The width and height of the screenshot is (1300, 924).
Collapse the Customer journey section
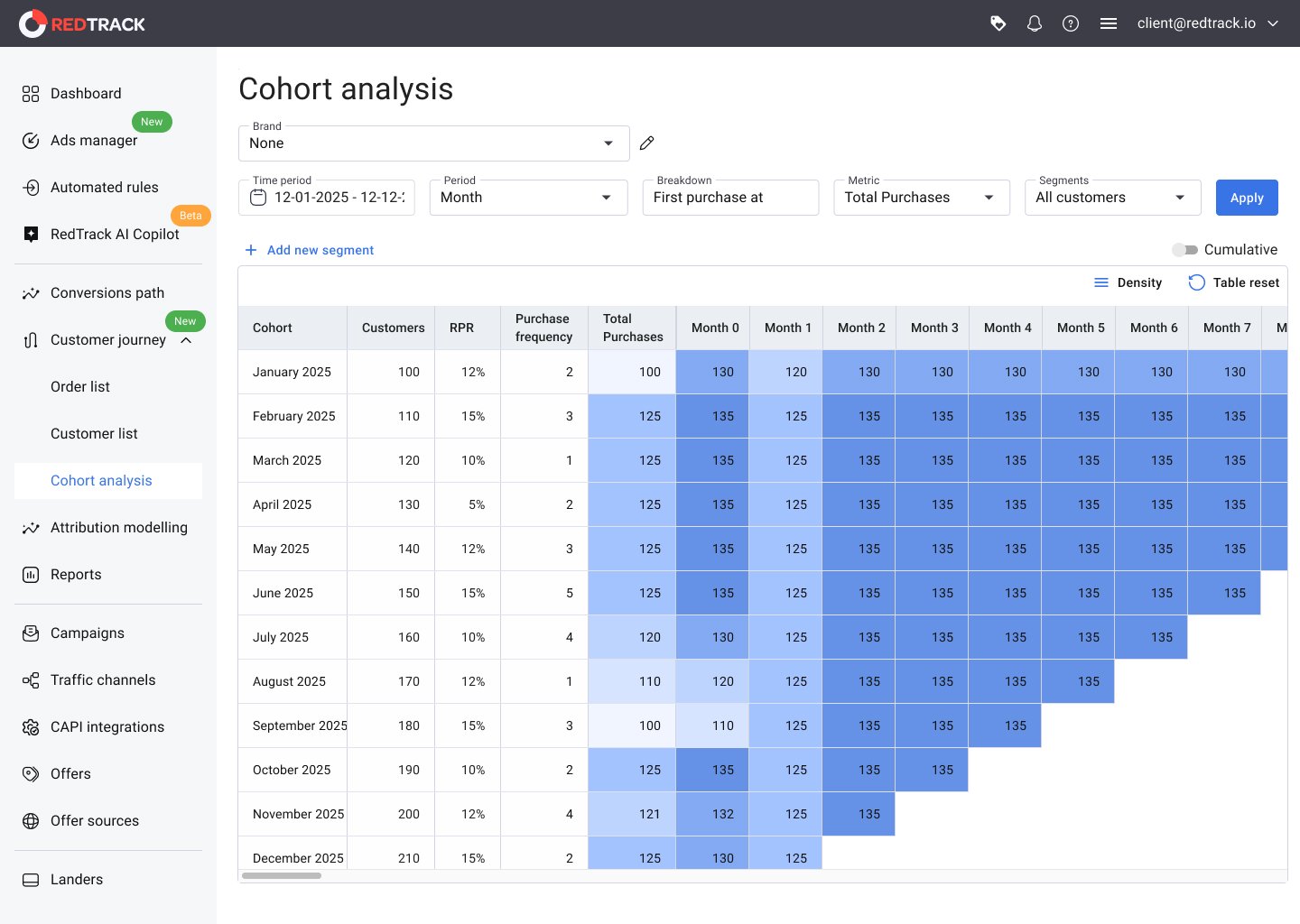coord(186,340)
